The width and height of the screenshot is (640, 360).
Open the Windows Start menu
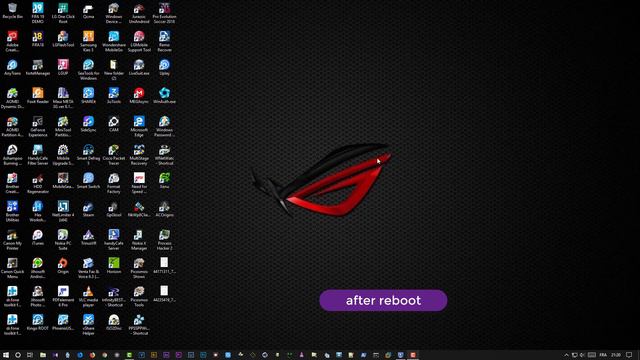tap(6, 355)
